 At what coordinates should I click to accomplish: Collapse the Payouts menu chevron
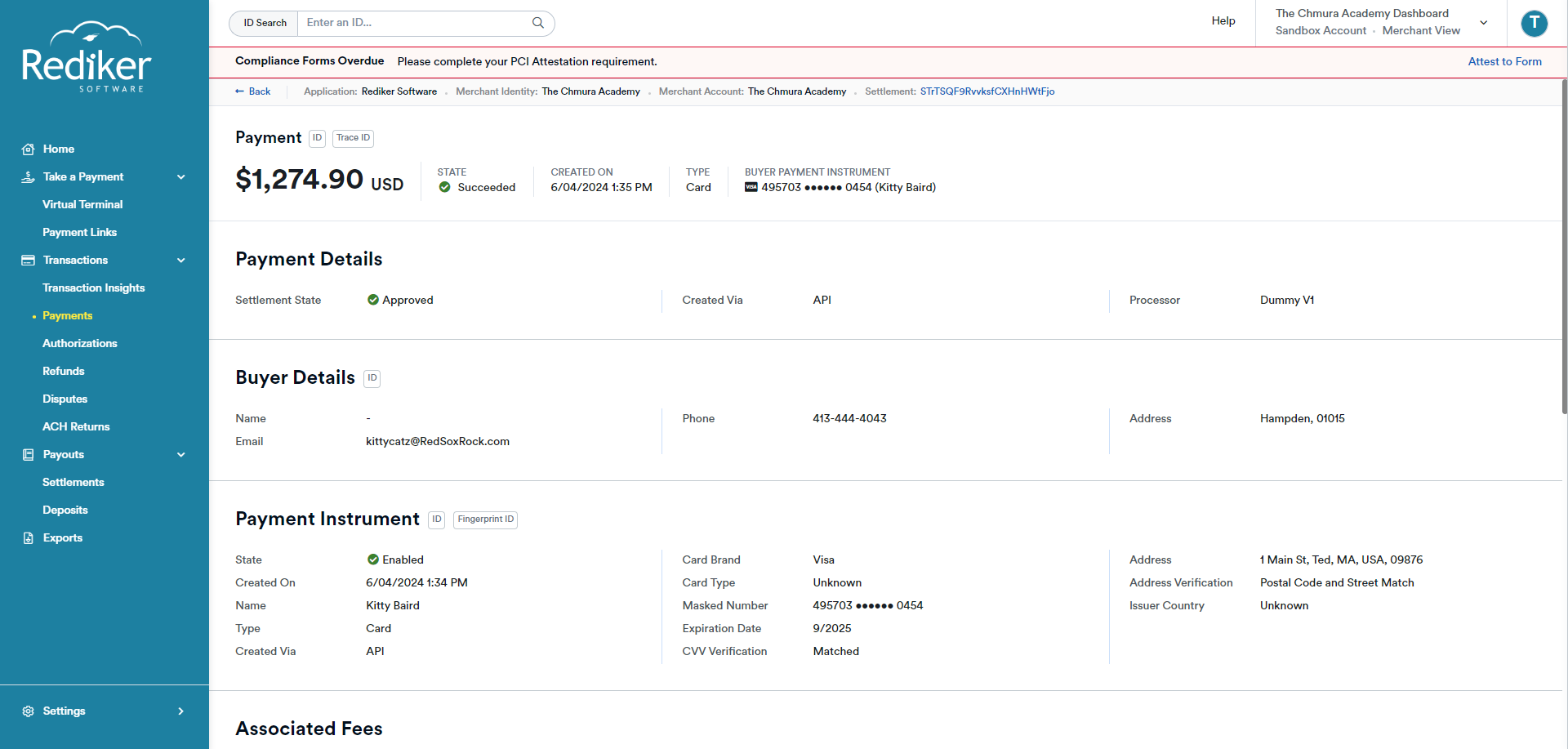coord(181,454)
